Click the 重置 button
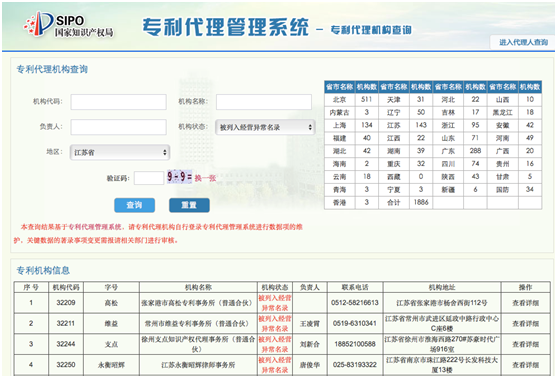 click(x=189, y=205)
